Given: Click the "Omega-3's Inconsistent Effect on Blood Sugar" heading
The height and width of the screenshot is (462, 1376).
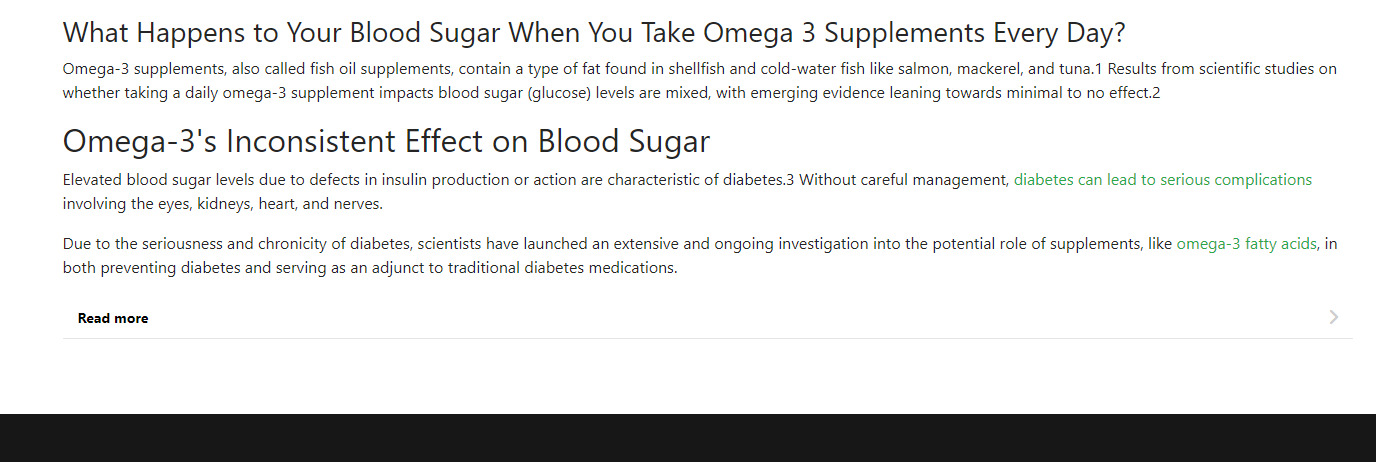Looking at the screenshot, I should point(386,141).
